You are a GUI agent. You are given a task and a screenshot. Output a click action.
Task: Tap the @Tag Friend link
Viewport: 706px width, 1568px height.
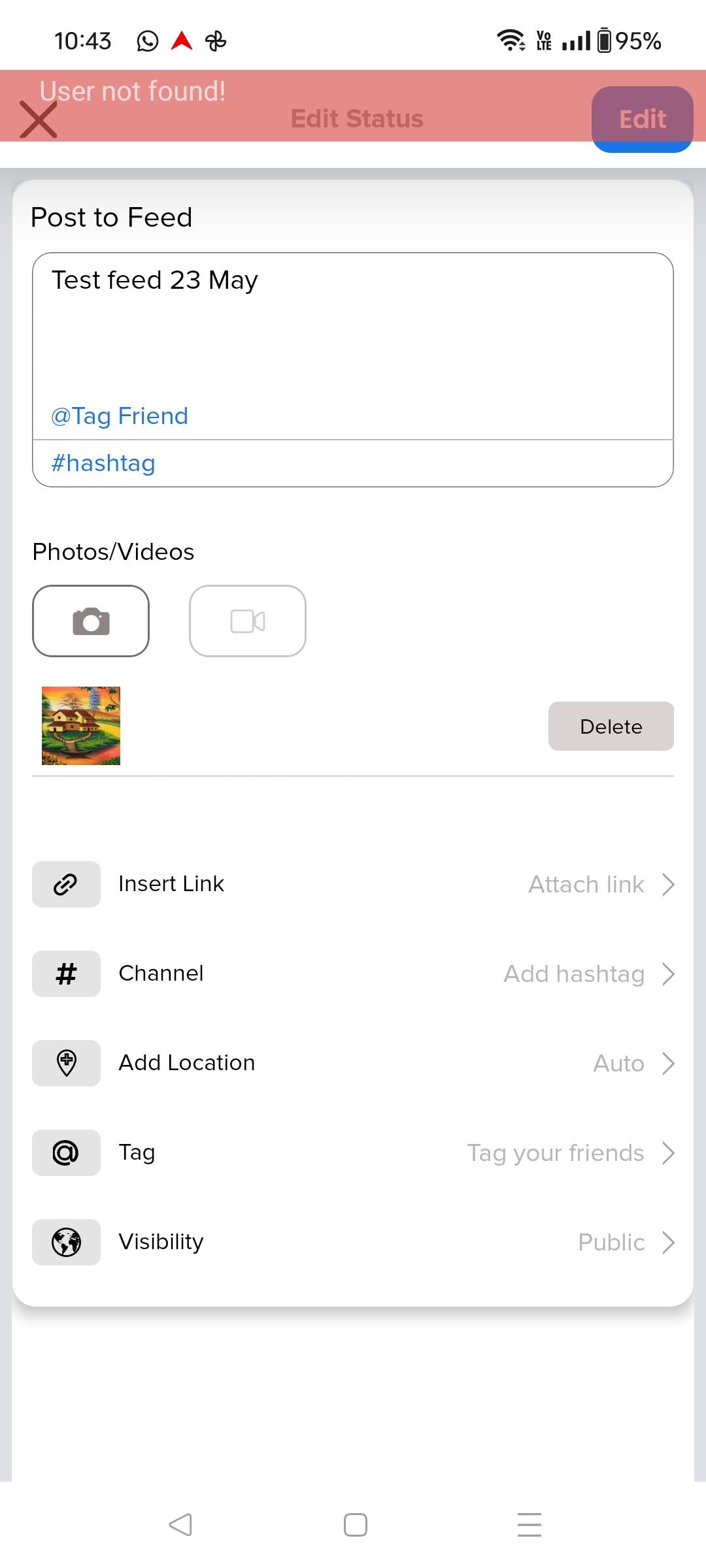pyautogui.click(x=120, y=416)
